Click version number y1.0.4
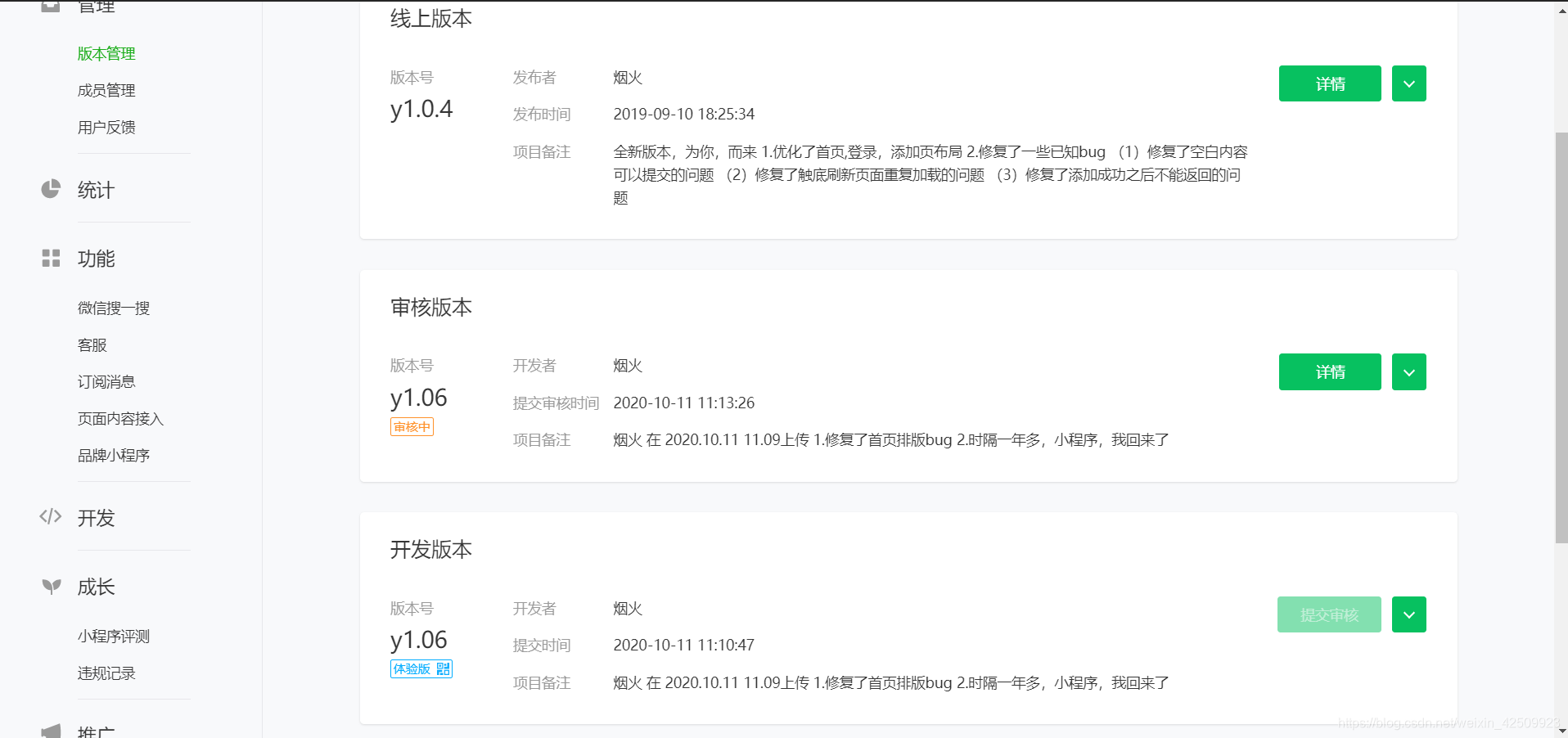This screenshot has height=738, width=1568. tap(421, 109)
